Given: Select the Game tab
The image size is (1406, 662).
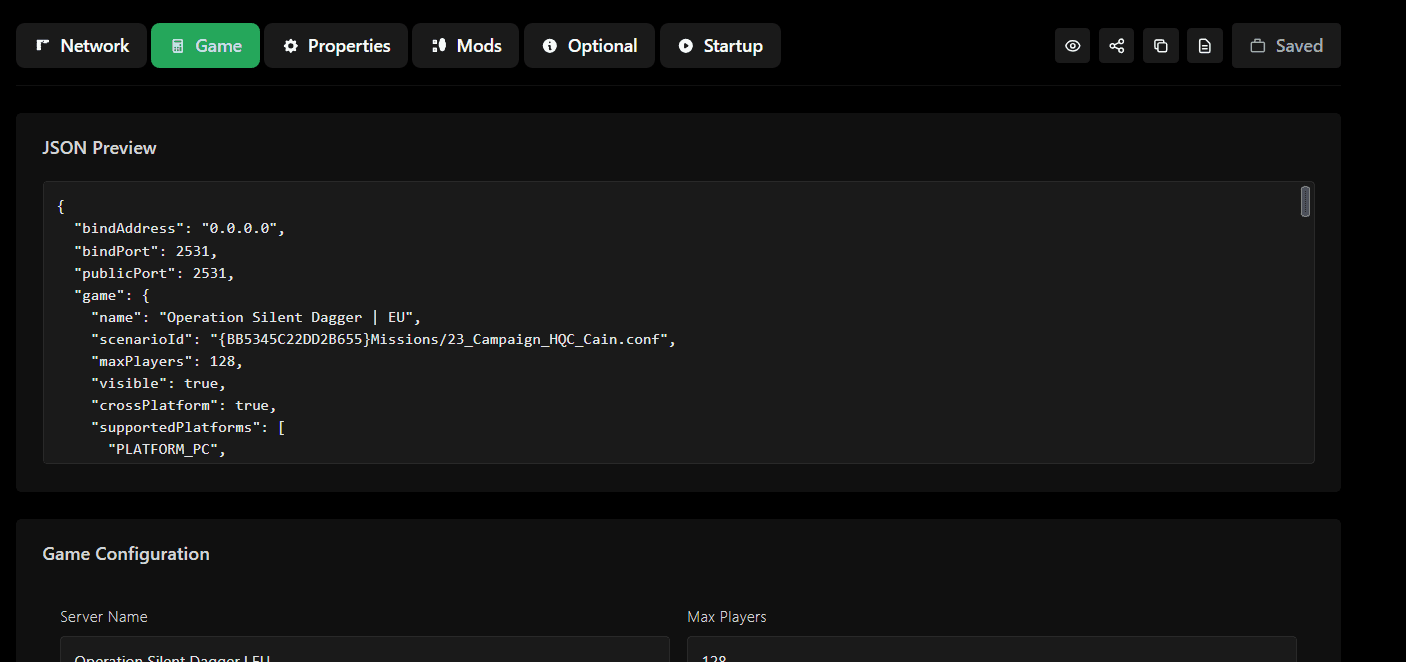Looking at the screenshot, I should 205,45.
